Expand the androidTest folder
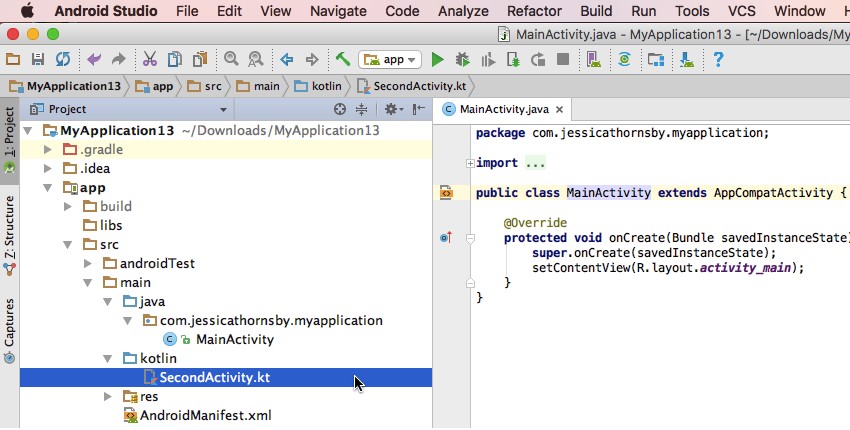The image size is (850, 430). [x=88, y=264]
